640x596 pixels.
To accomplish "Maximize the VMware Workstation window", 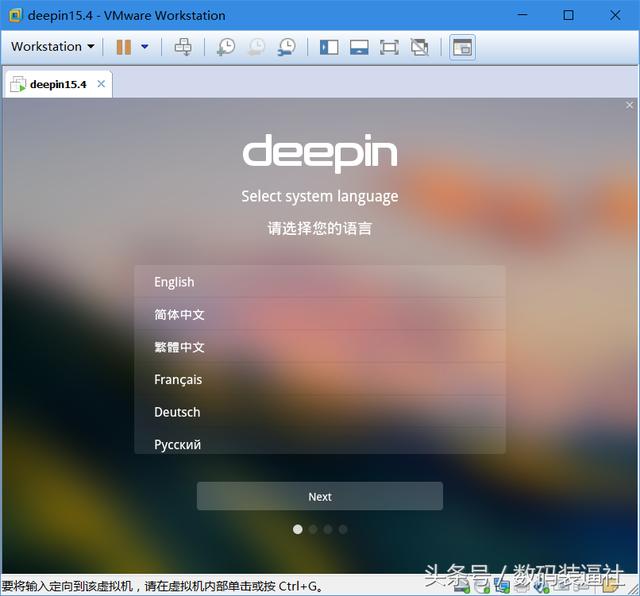I will point(569,16).
